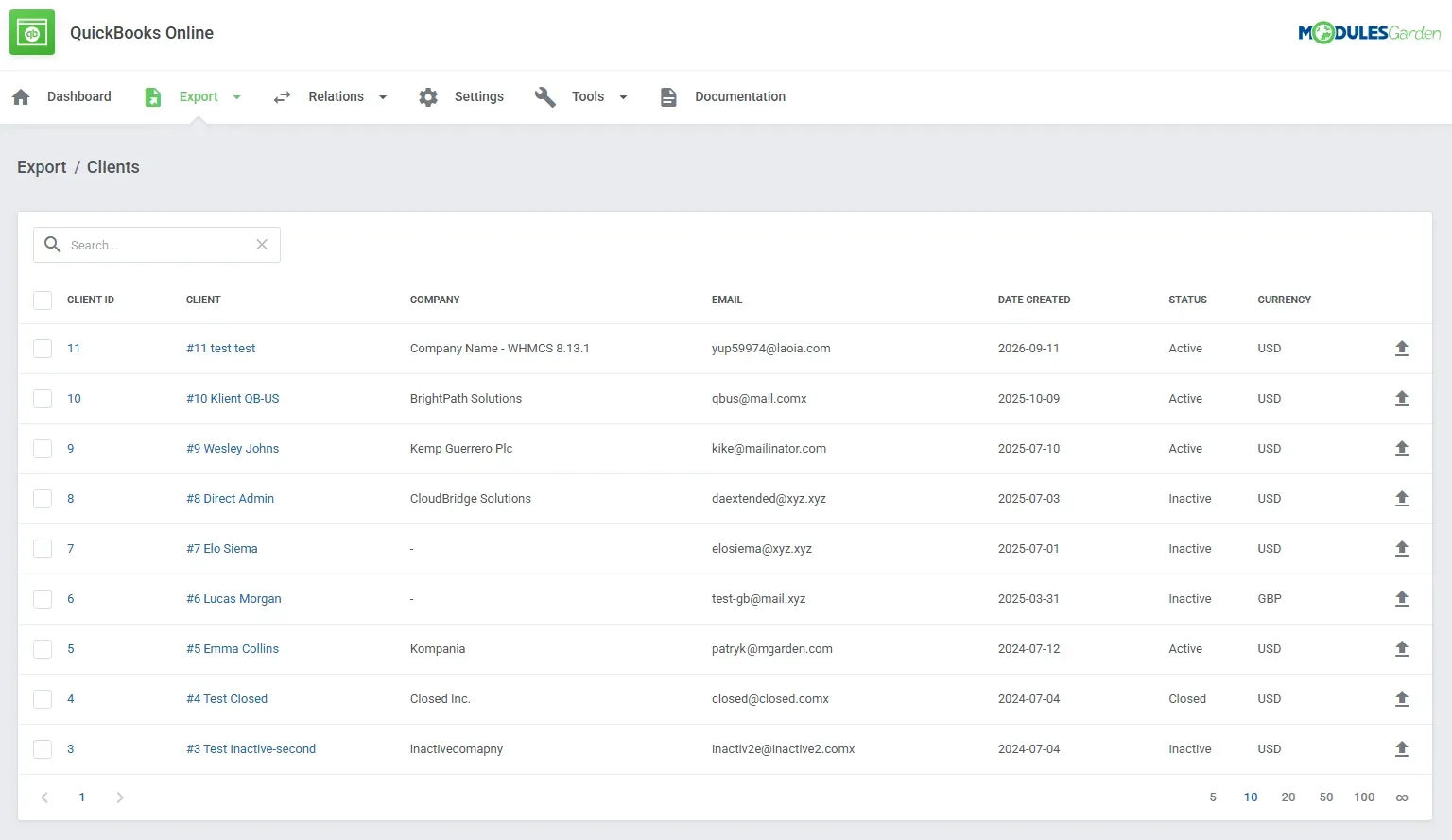Viewport: 1452px width, 840px height.
Task: Show all entries with infinity option
Action: (1402, 797)
